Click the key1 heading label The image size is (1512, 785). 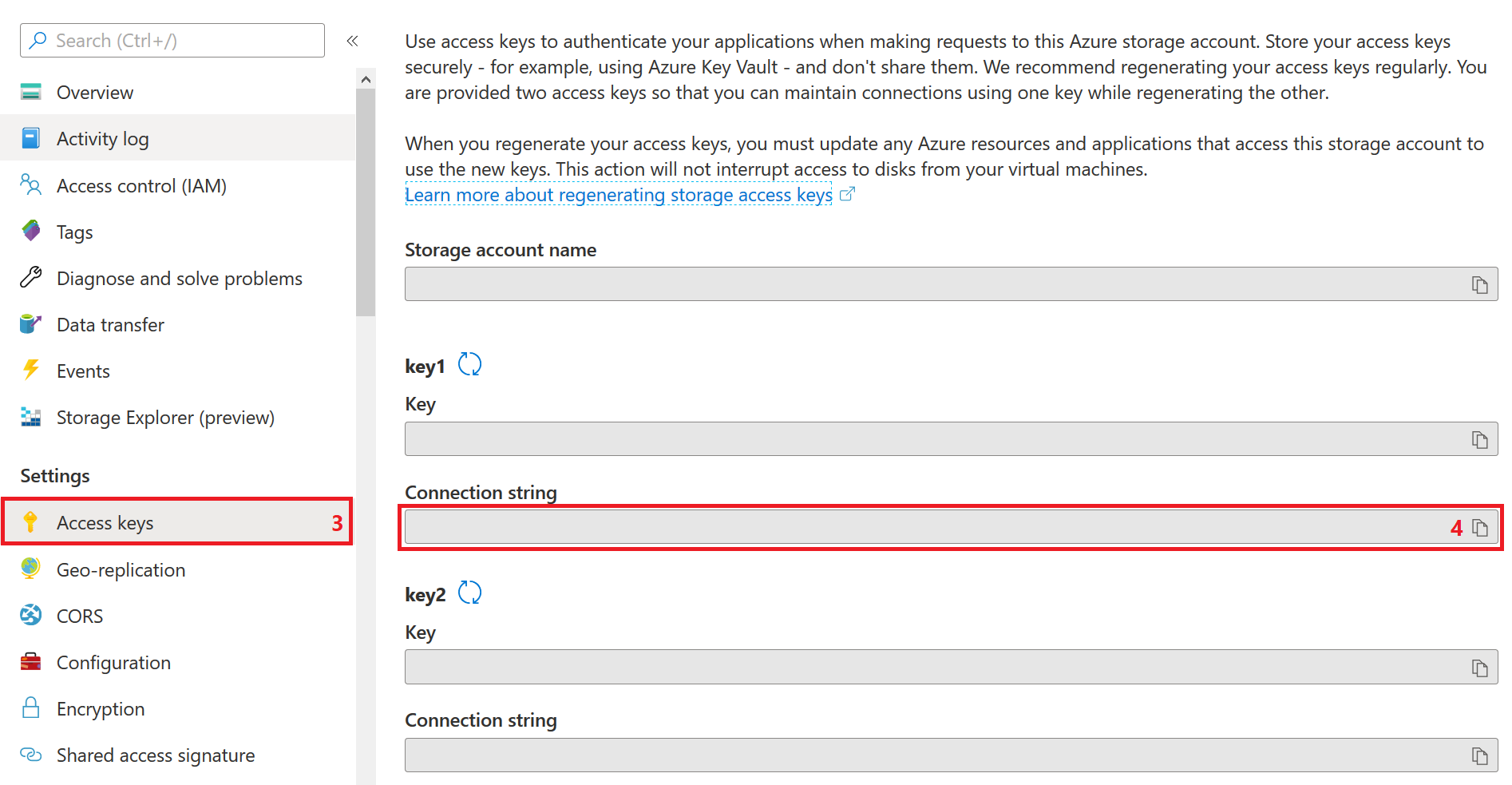coord(425,367)
